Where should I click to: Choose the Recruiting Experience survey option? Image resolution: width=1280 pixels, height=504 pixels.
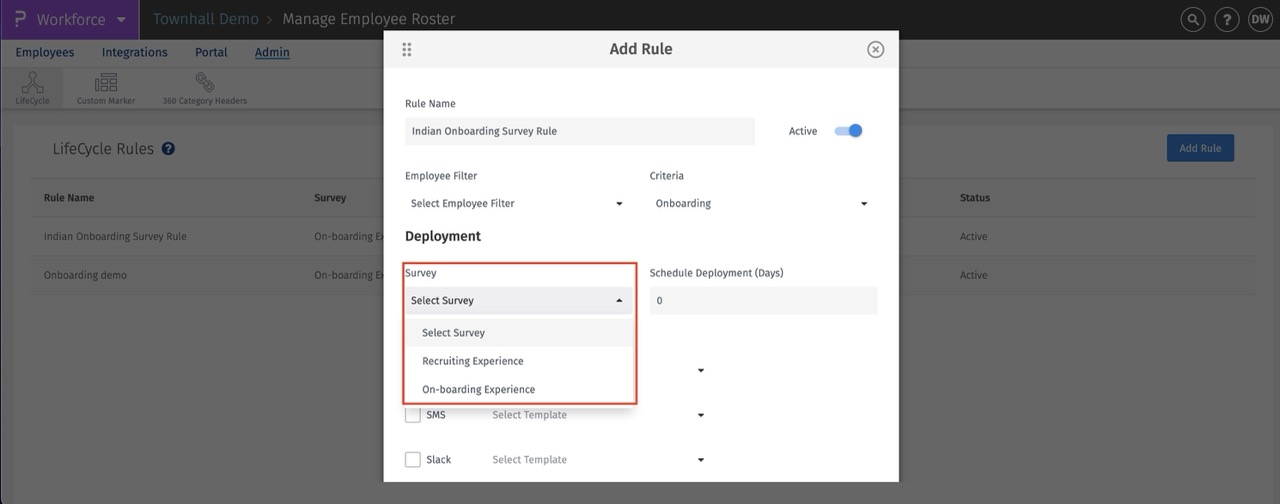point(473,361)
